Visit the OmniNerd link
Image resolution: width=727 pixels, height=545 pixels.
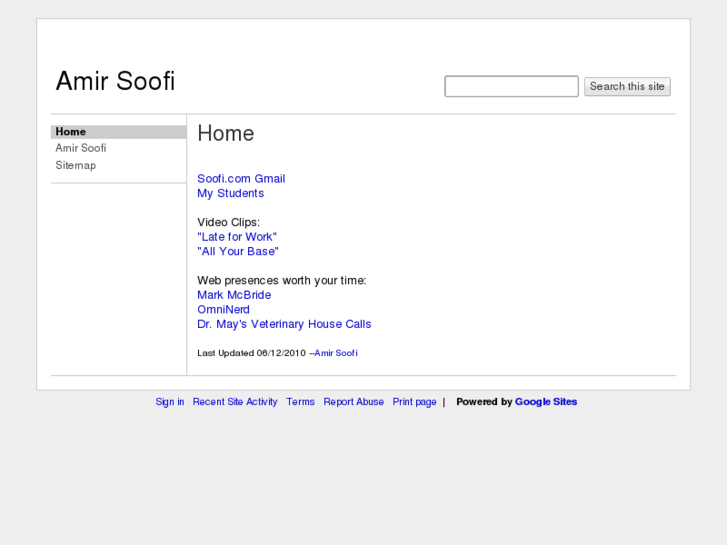tap(223, 309)
